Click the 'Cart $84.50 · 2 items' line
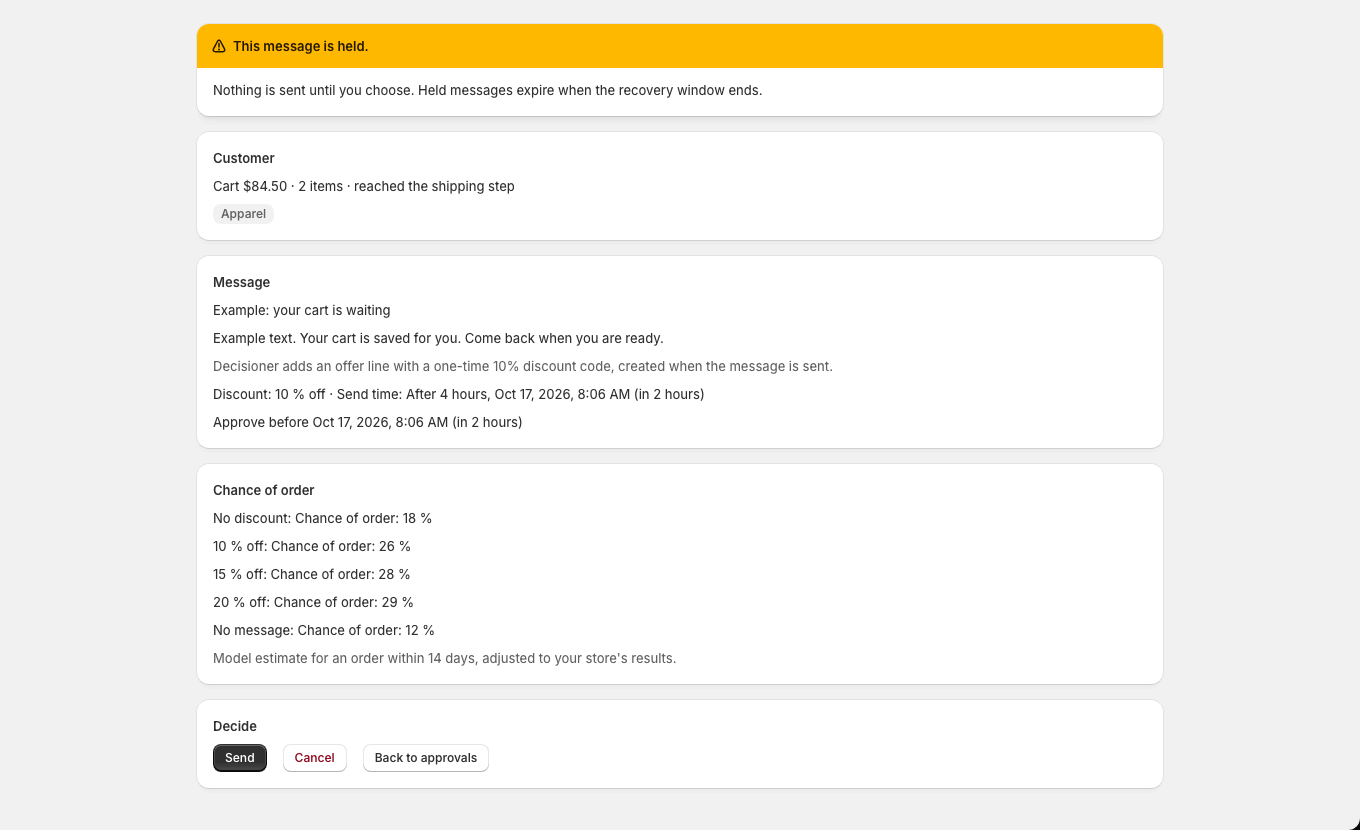Screen dimensions: 1360x830 tap(364, 186)
